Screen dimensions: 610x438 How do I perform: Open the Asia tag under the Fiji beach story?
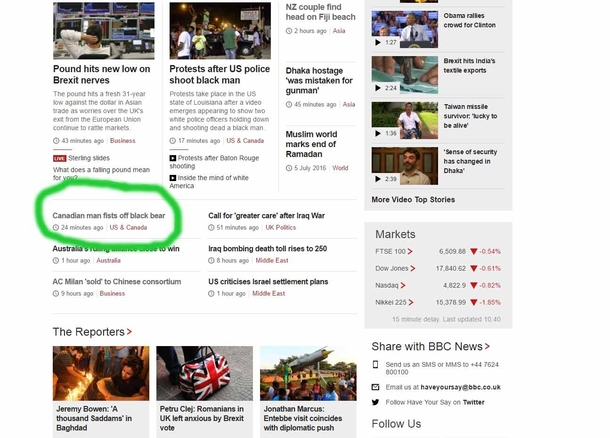(x=339, y=31)
